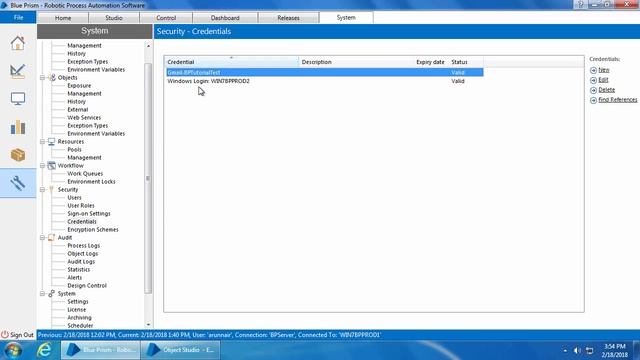Sort by the Status column header

point(466,62)
